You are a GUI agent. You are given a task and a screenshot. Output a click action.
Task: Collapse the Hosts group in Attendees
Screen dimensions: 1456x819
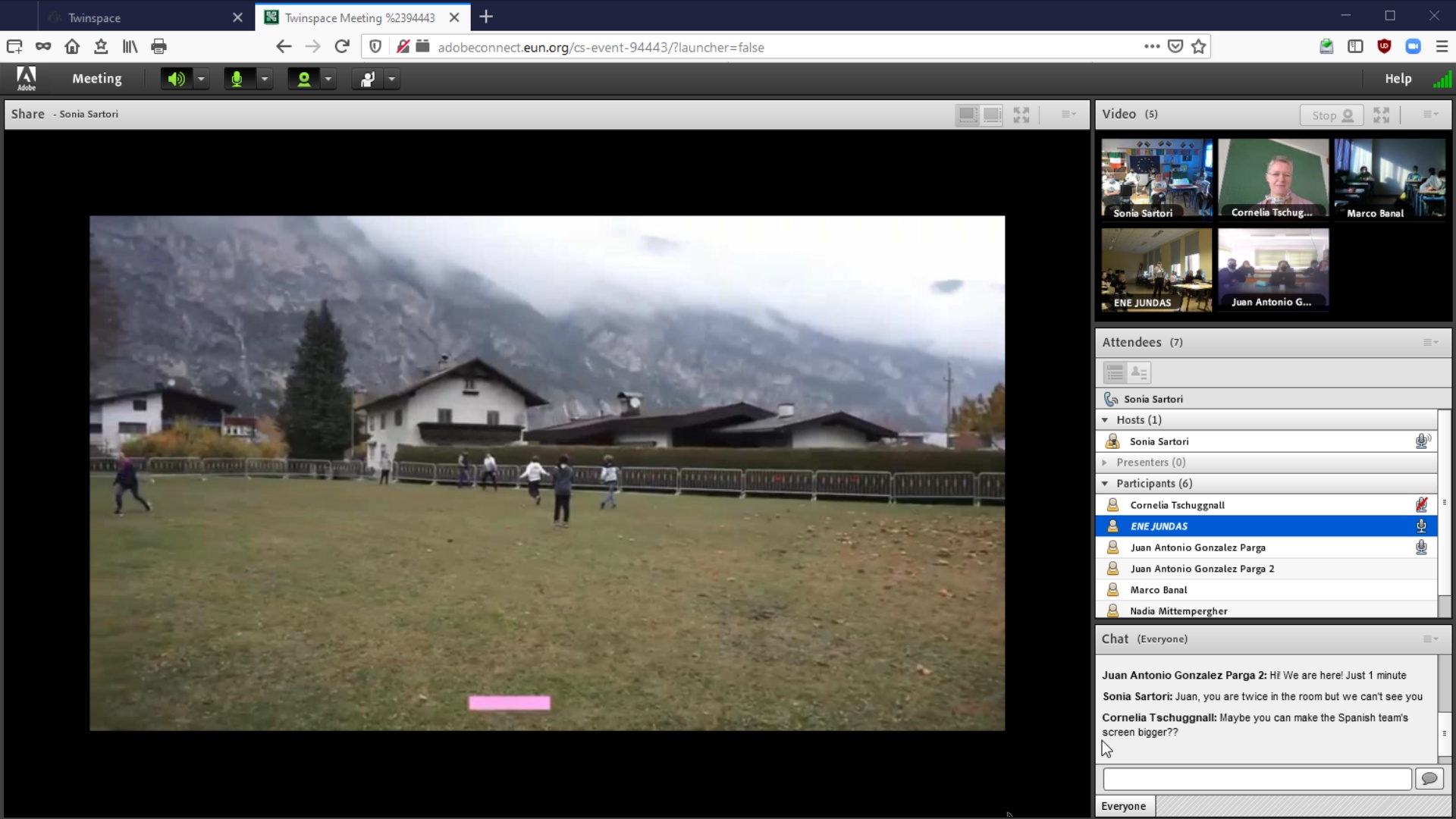[x=1105, y=420]
